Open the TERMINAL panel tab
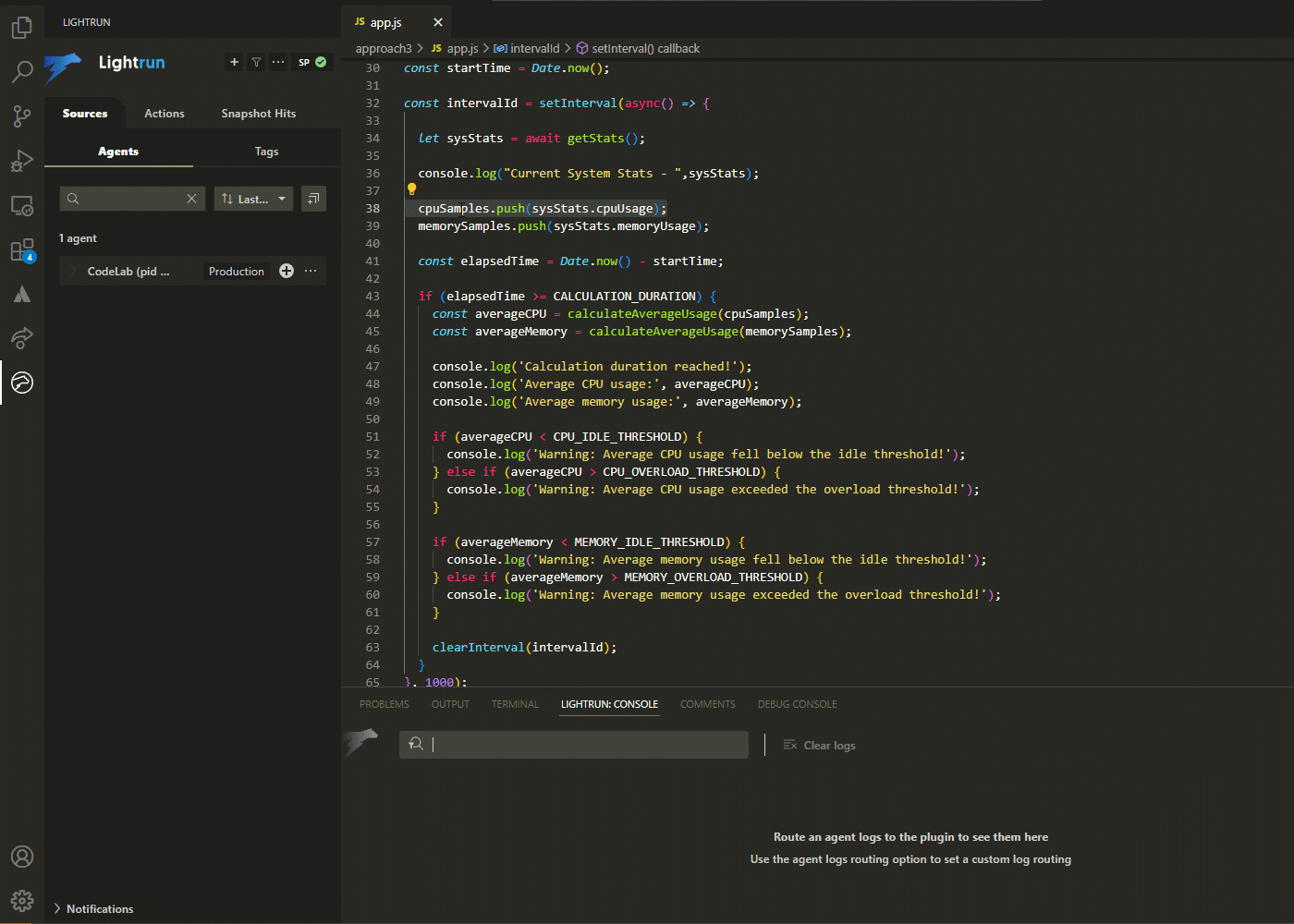 point(515,704)
